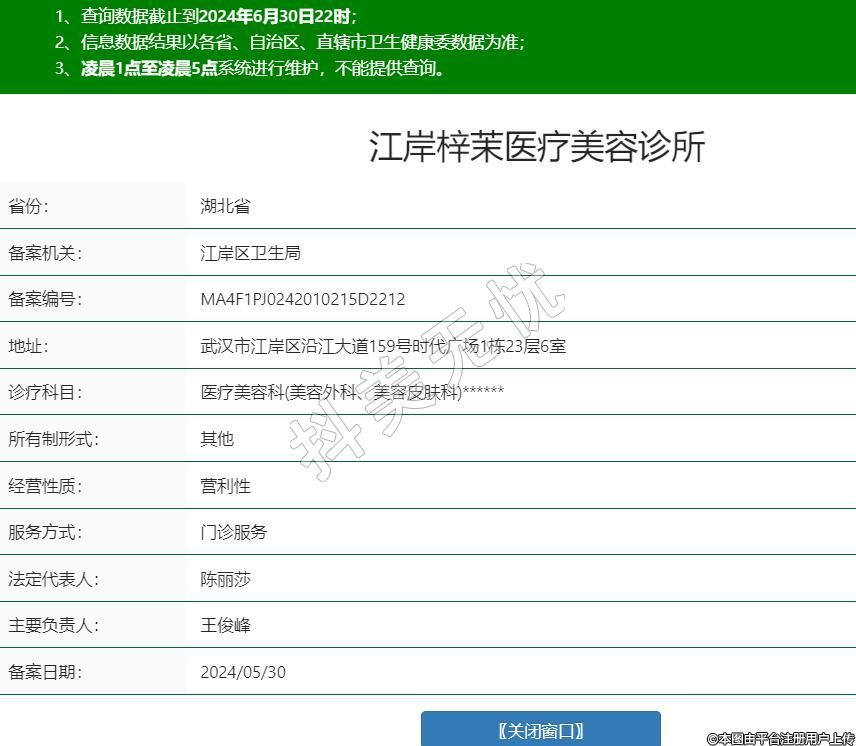
Task: Click the clinic title 江岸梓茉医疗美容诊所
Action: [537, 147]
